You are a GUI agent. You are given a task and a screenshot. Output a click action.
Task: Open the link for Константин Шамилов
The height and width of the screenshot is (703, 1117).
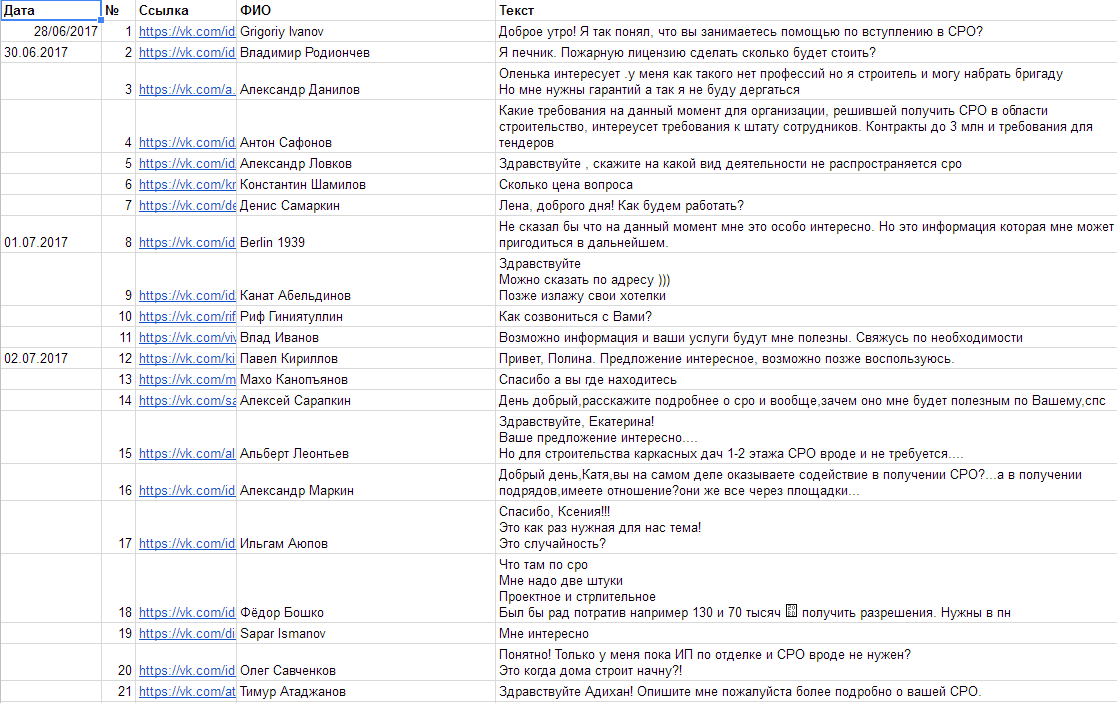point(187,184)
